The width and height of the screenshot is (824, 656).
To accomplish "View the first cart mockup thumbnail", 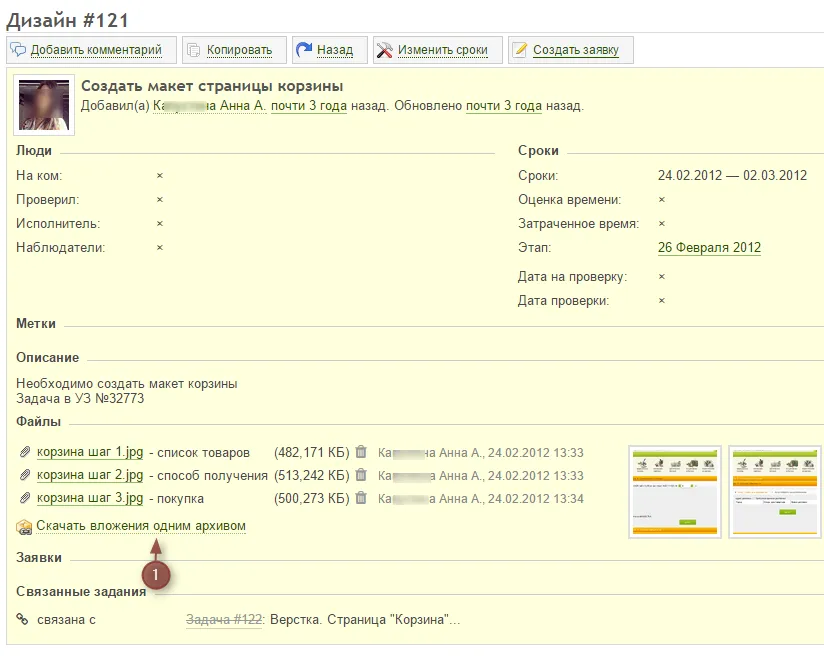I will pyautogui.click(x=675, y=492).
